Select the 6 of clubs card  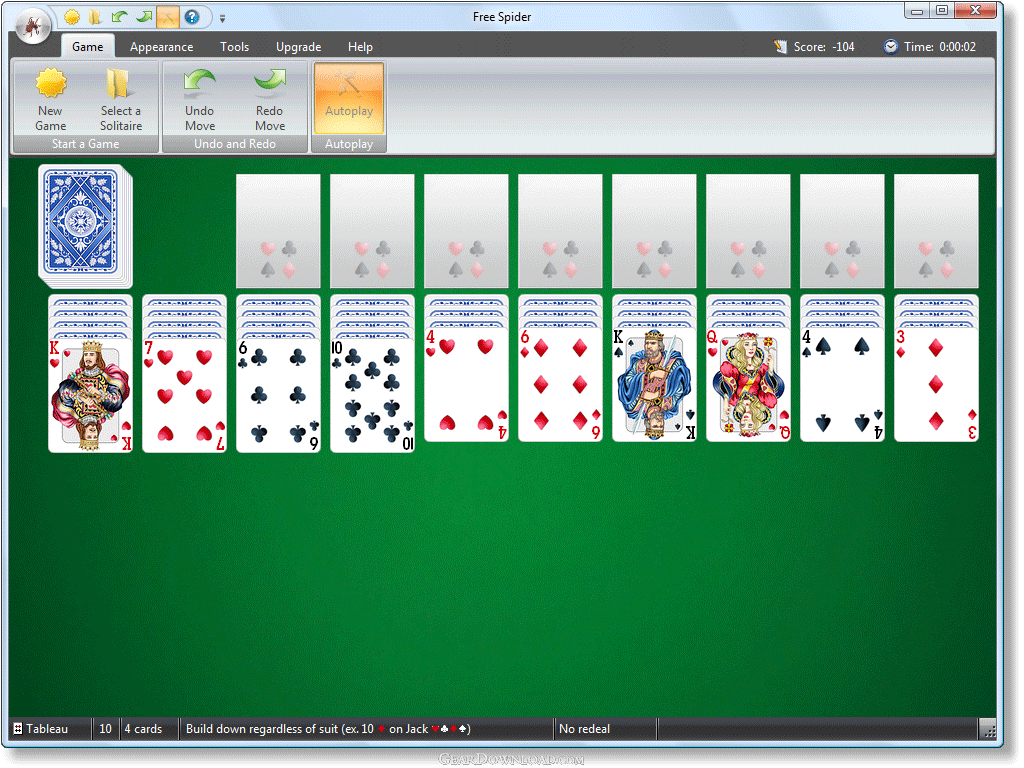(278, 394)
